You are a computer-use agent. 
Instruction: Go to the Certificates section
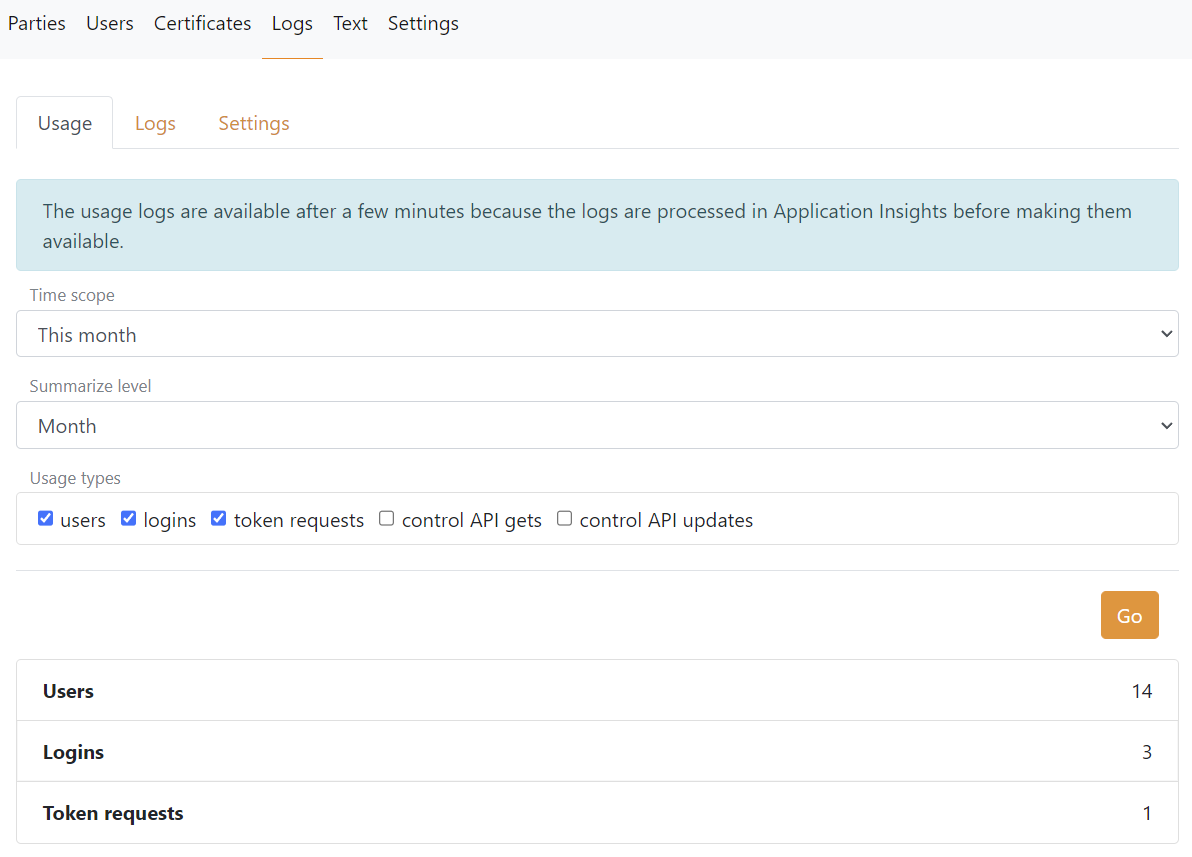pyautogui.click(x=202, y=23)
